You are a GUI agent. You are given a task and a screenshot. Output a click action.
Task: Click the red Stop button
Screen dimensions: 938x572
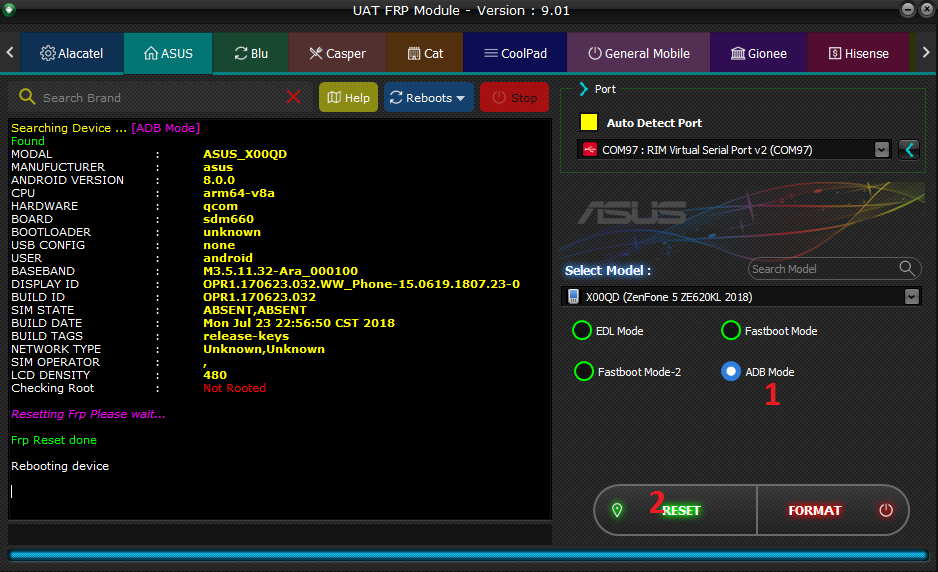point(514,98)
